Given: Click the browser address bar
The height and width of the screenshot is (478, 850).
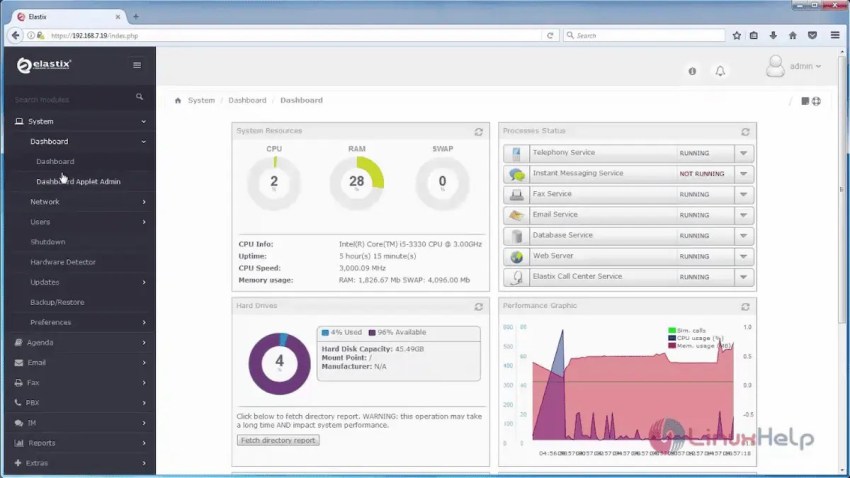Looking at the screenshot, I should pyautogui.click(x=295, y=35).
